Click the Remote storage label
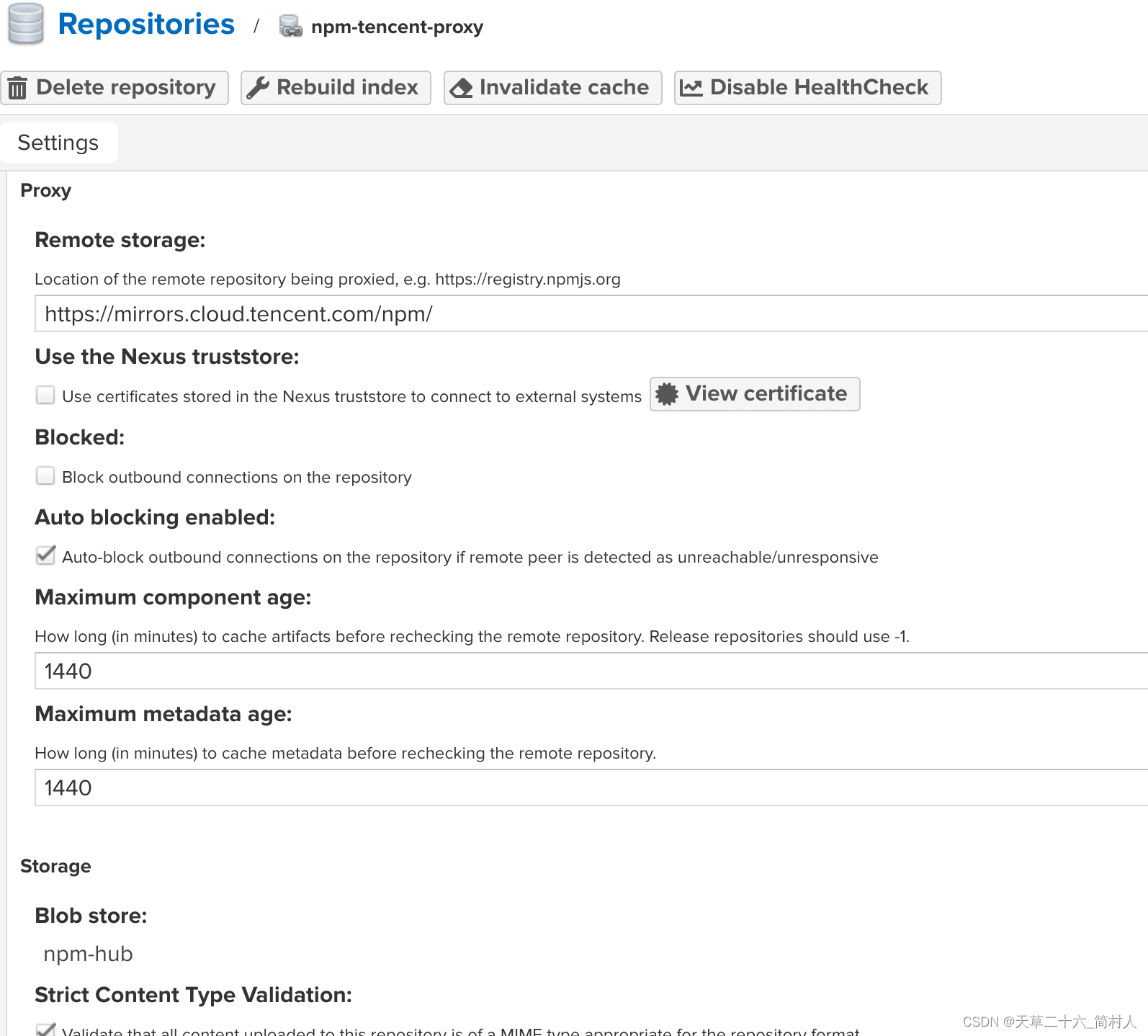 pyautogui.click(x=120, y=240)
